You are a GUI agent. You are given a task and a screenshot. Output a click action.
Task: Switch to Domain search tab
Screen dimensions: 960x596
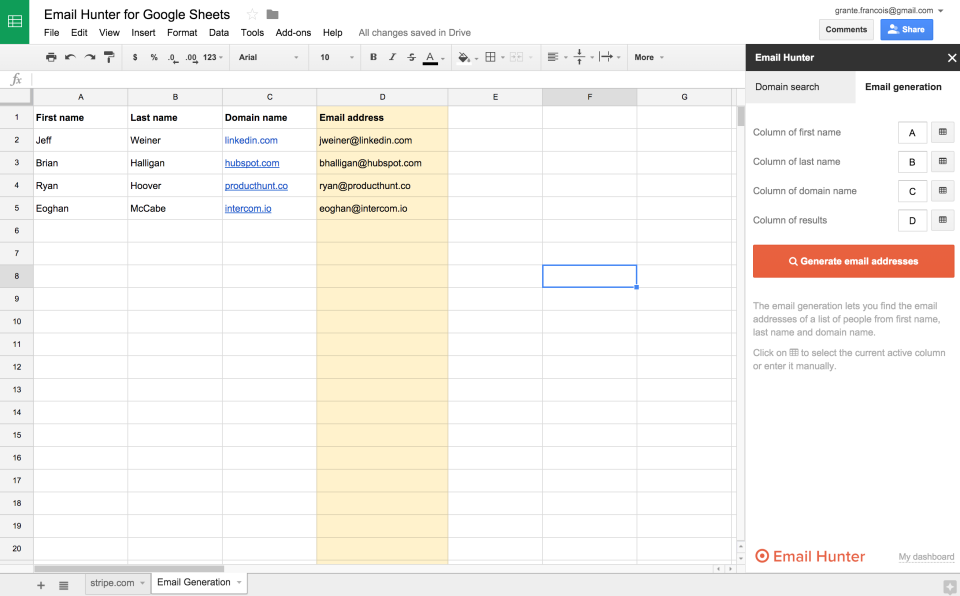[x=800, y=87]
